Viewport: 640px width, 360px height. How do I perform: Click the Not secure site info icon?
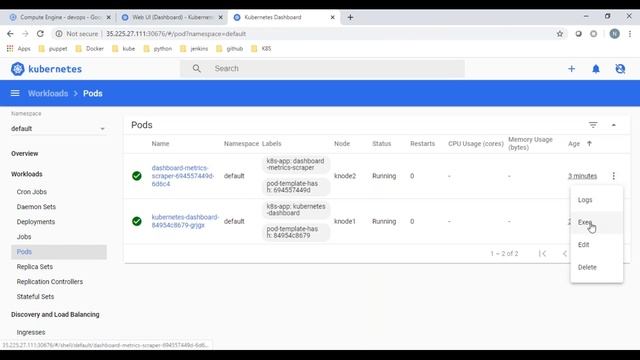click(x=59, y=34)
